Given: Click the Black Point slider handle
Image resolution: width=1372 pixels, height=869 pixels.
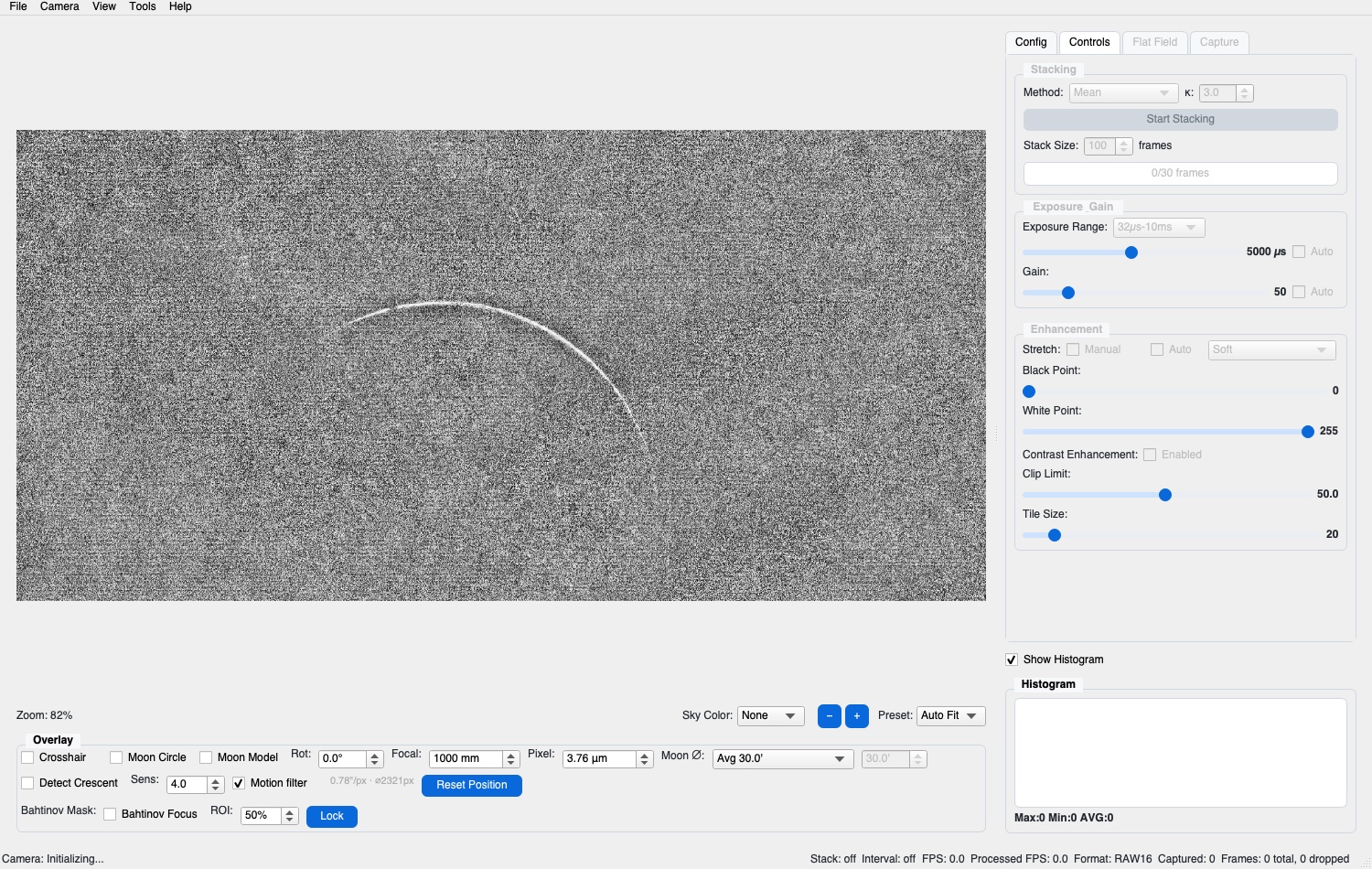Looking at the screenshot, I should 1029,392.
